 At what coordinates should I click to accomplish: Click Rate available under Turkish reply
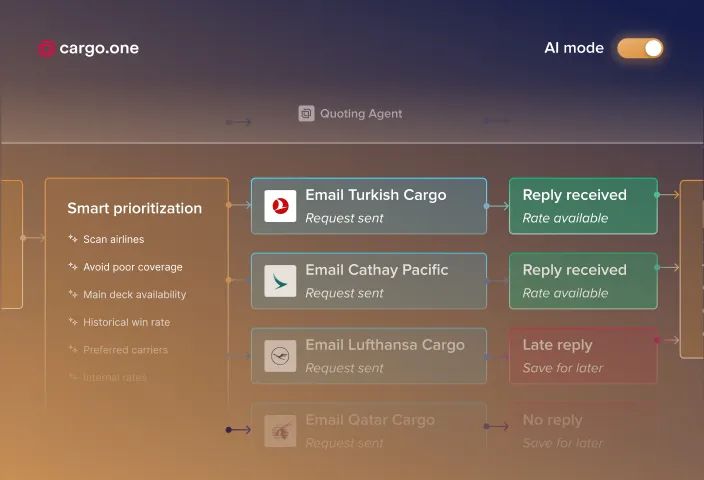click(565, 218)
